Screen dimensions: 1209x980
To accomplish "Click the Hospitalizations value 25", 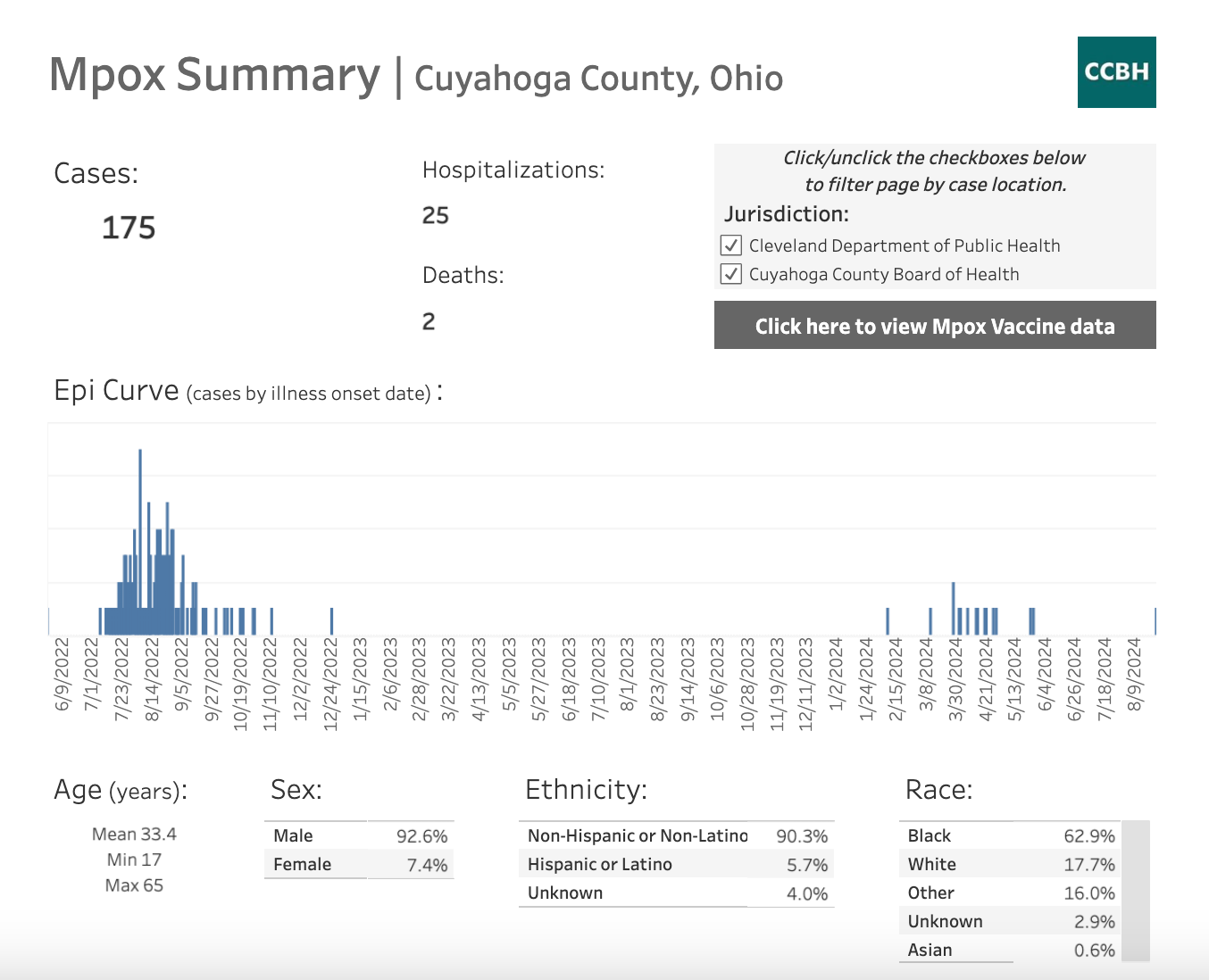I will [436, 215].
